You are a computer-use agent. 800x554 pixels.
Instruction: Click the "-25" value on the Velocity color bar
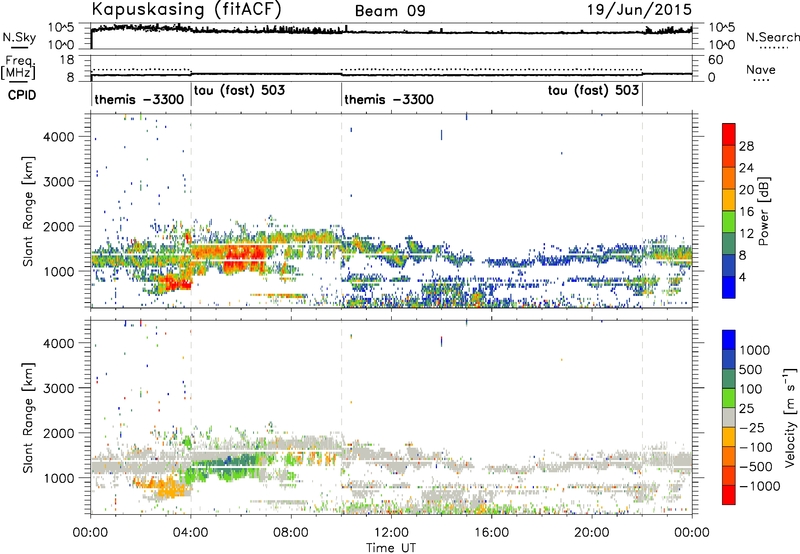[x=750, y=427]
